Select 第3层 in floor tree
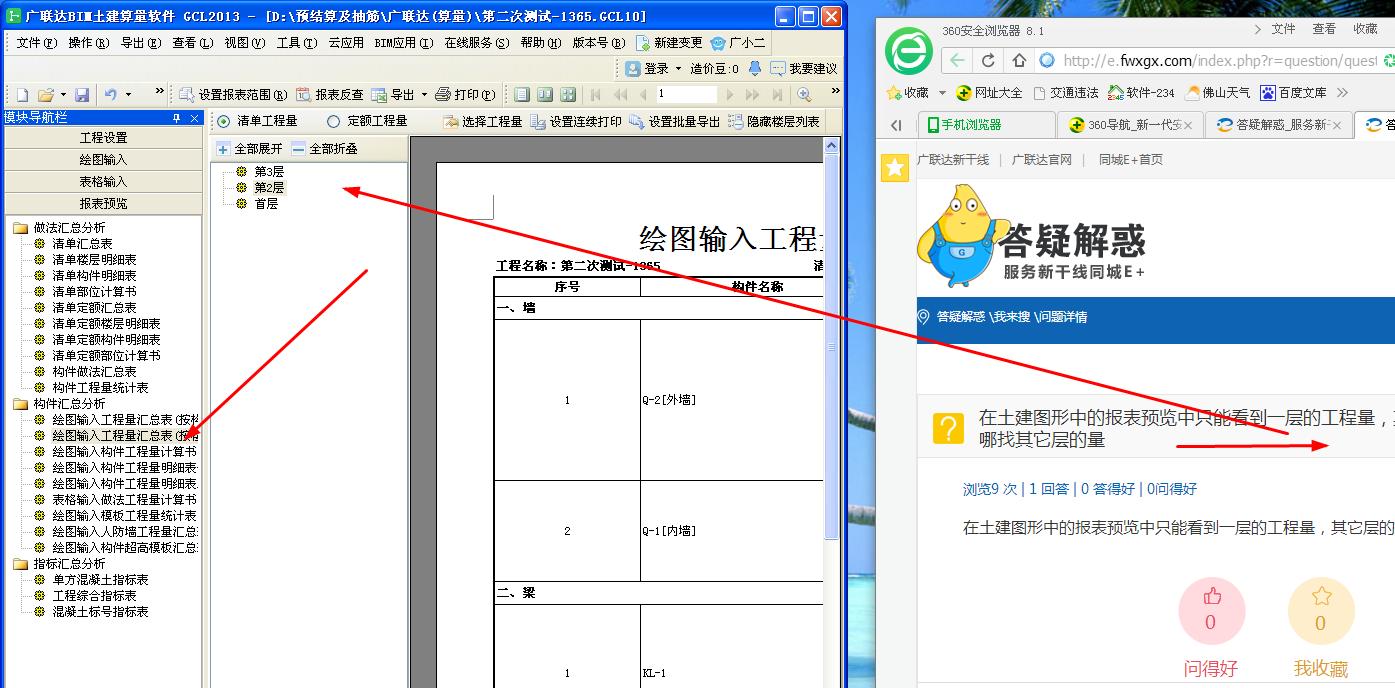 pyautogui.click(x=269, y=172)
